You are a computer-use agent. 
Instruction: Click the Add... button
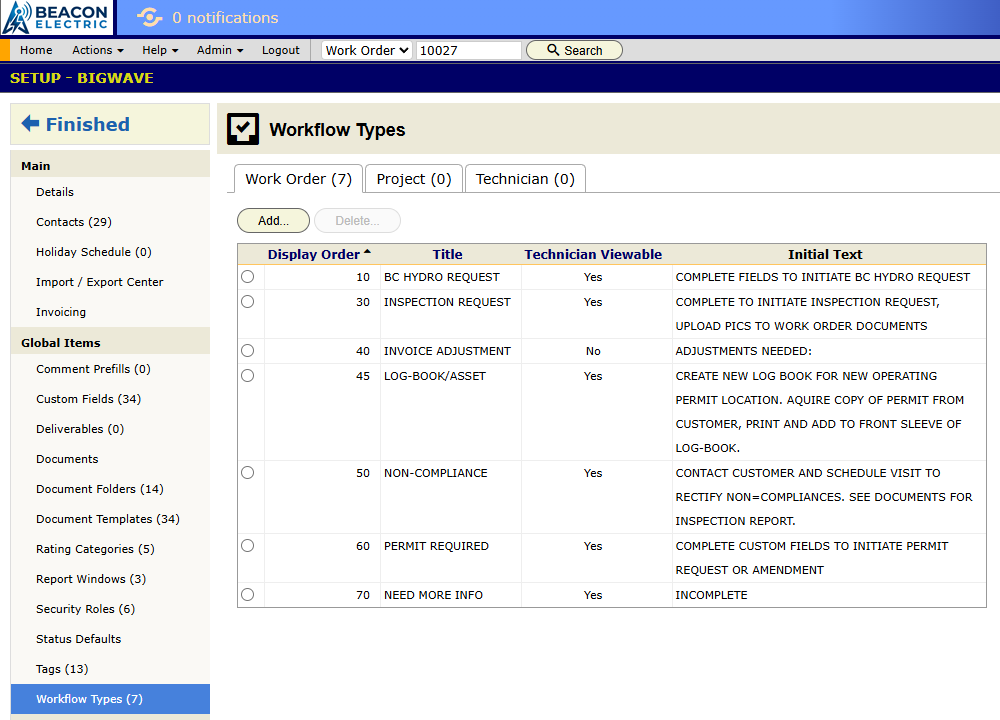273,221
